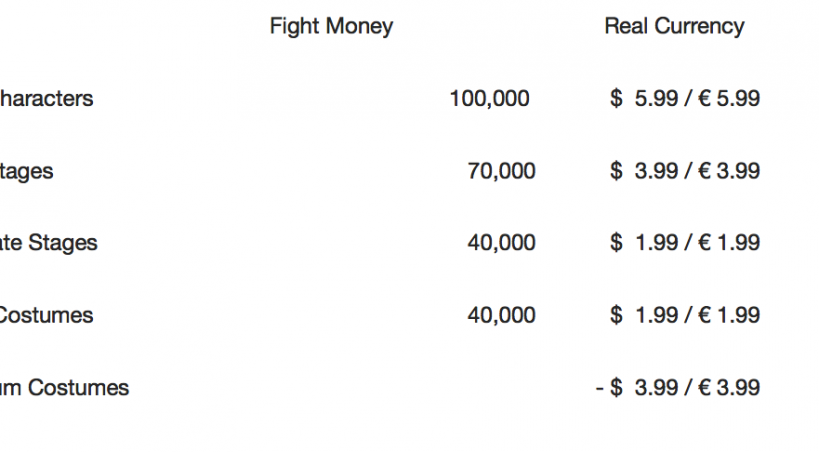The image size is (819, 452).
Task: Click € 3.99 in the 'um Costumes' row
Action: click(729, 387)
